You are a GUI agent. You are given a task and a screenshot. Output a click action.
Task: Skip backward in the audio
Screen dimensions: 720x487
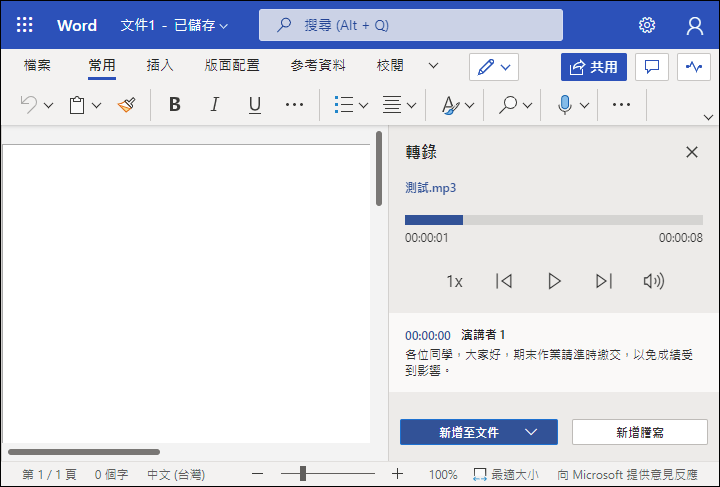click(504, 281)
